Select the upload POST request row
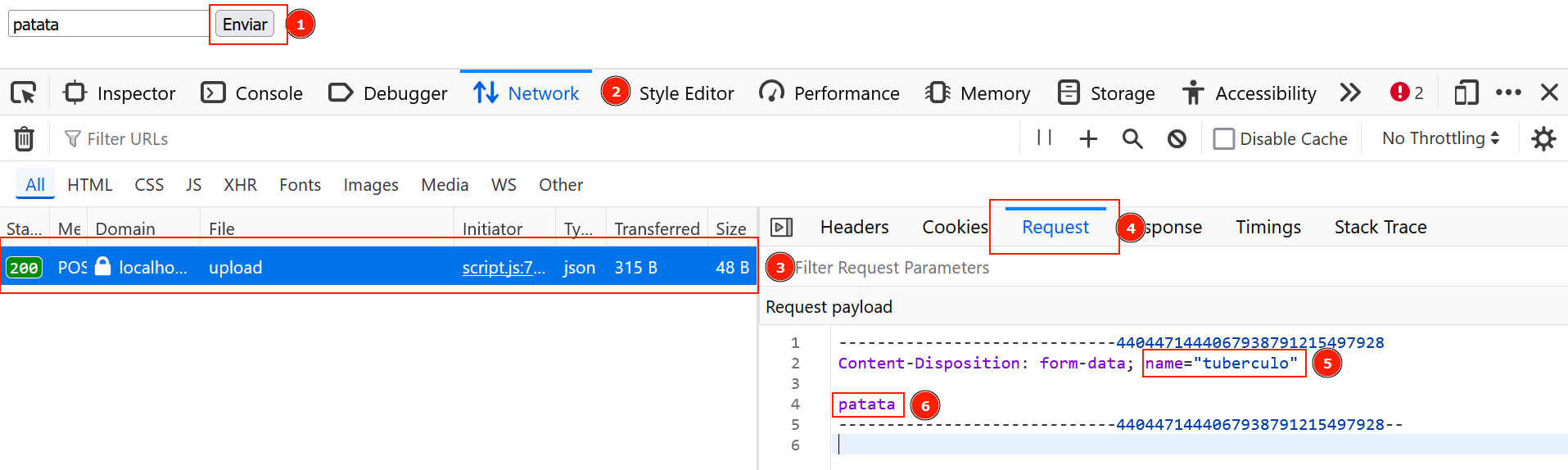Screen dimensions: 1568x470 pyautogui.click(x=328, y=268)
